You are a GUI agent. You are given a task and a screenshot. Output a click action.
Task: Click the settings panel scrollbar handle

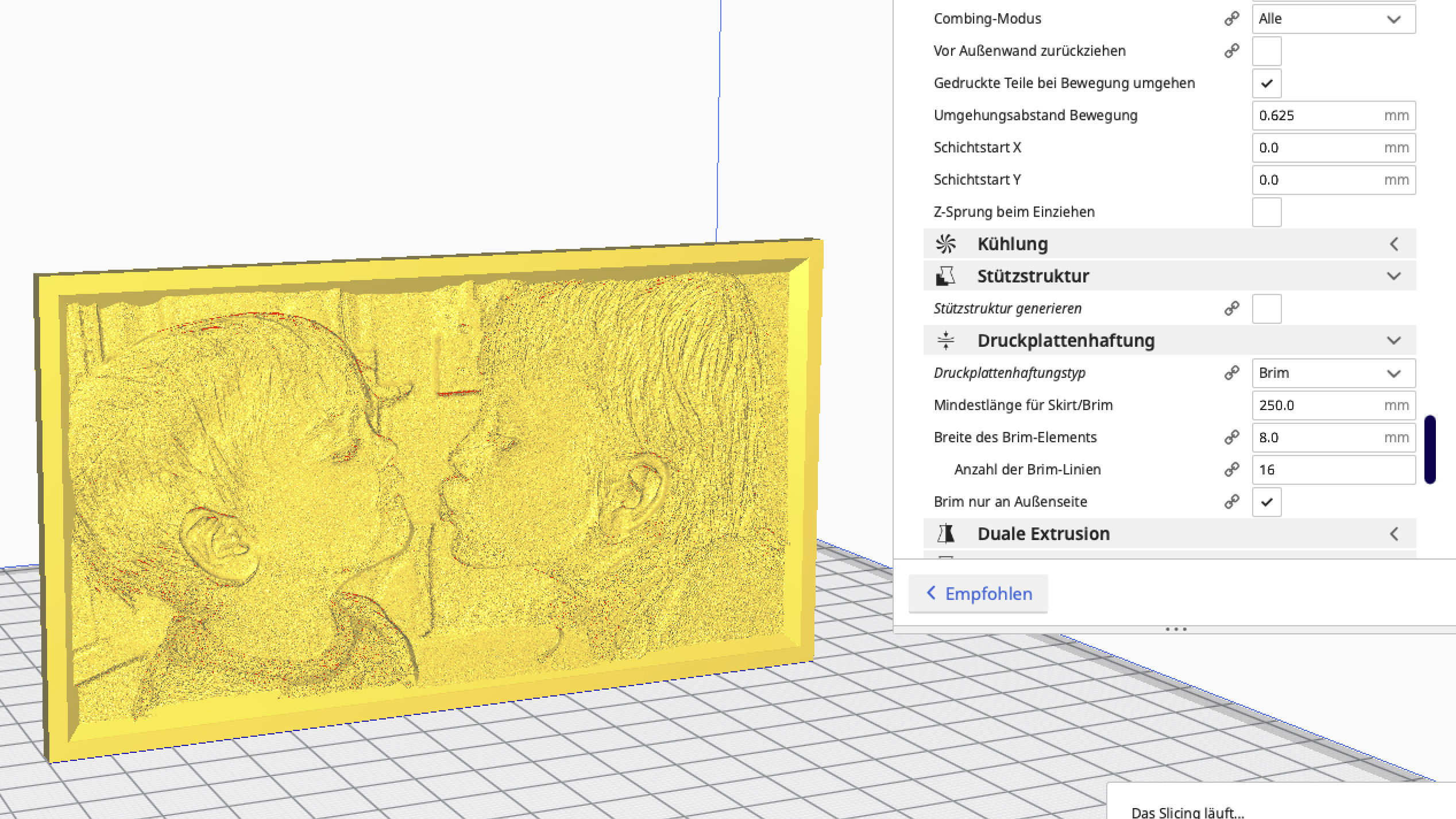[x=1430, y=449]
